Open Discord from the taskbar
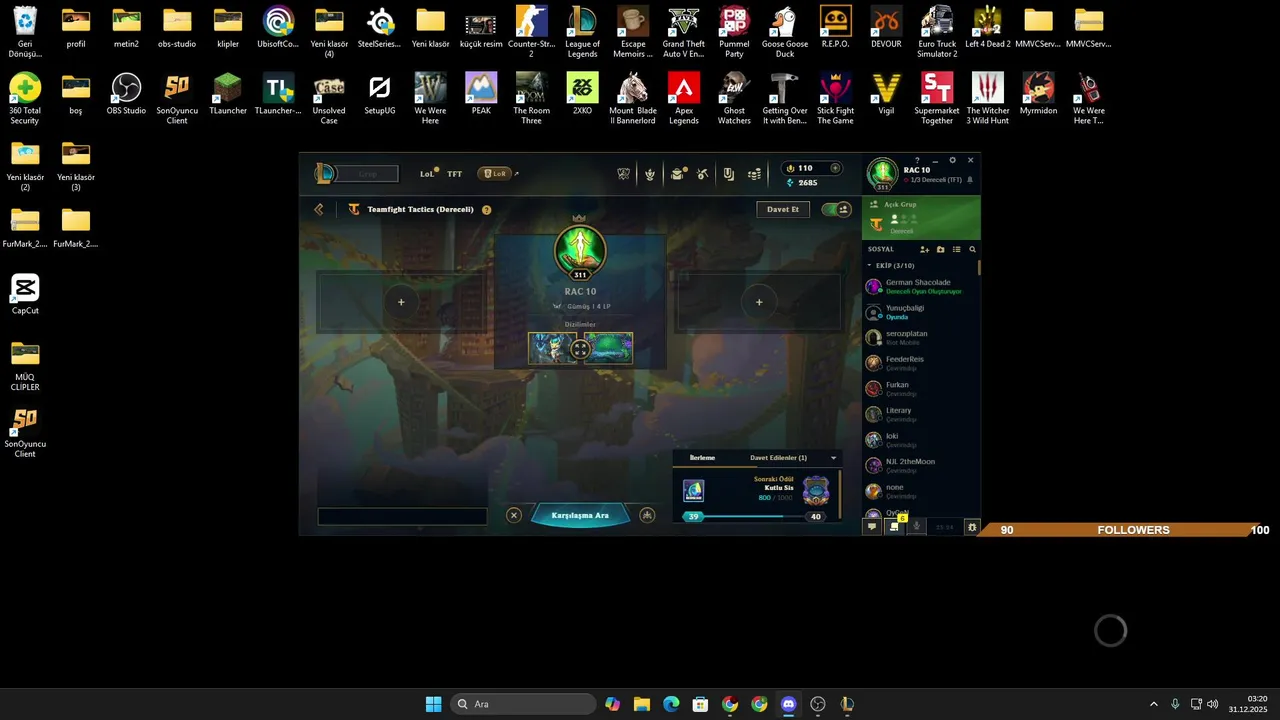This screenshot has width=1280, height=720. pyautogui.click(x=788, y=704)
